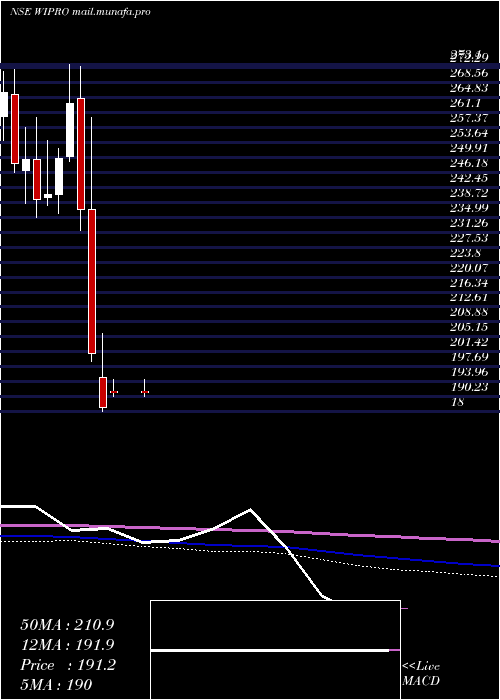The height and width of the screenshot is (700, 500).
Task: Click the 257.37 price axis label
Action: (469, 118)
